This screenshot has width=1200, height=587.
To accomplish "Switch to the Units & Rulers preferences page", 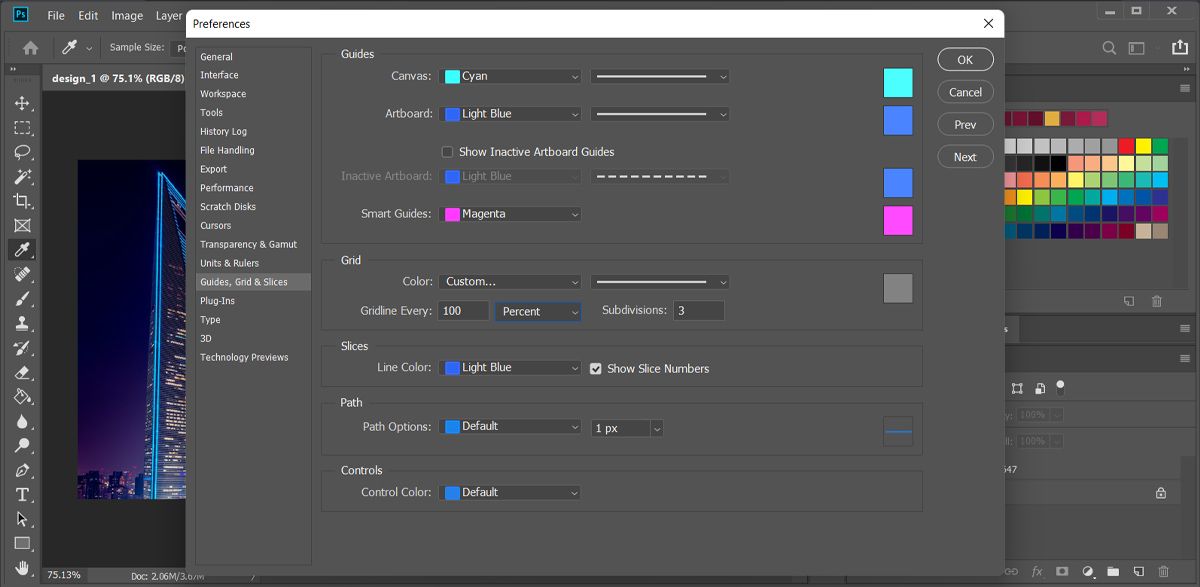I will (232, 263).
